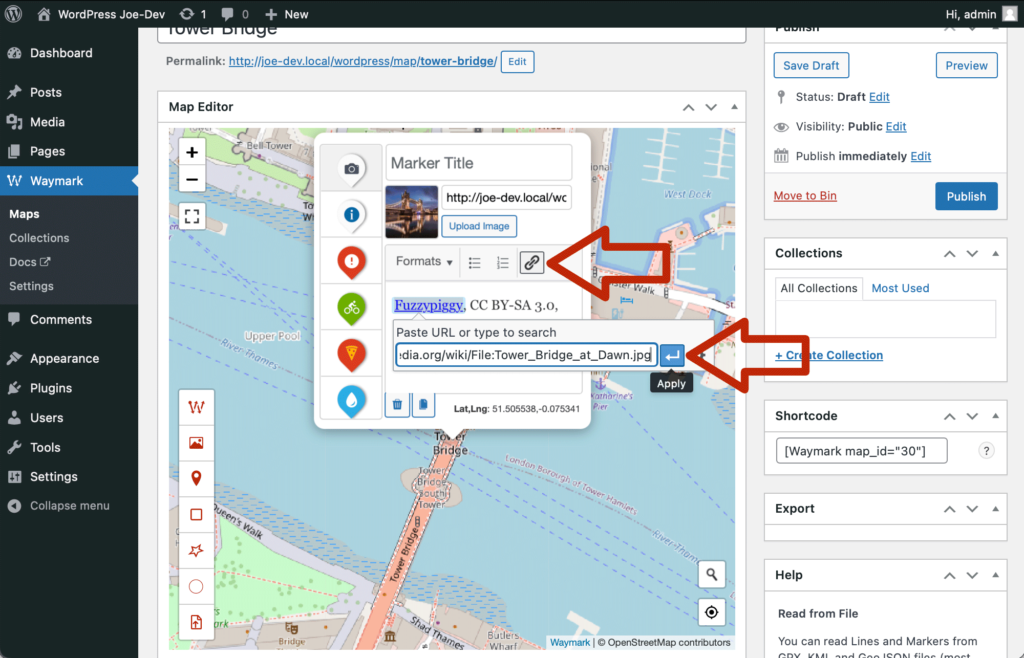This screenshot has height=658, width=1024.
Task: Open the Formats dropdown
Action: [423, 262]
